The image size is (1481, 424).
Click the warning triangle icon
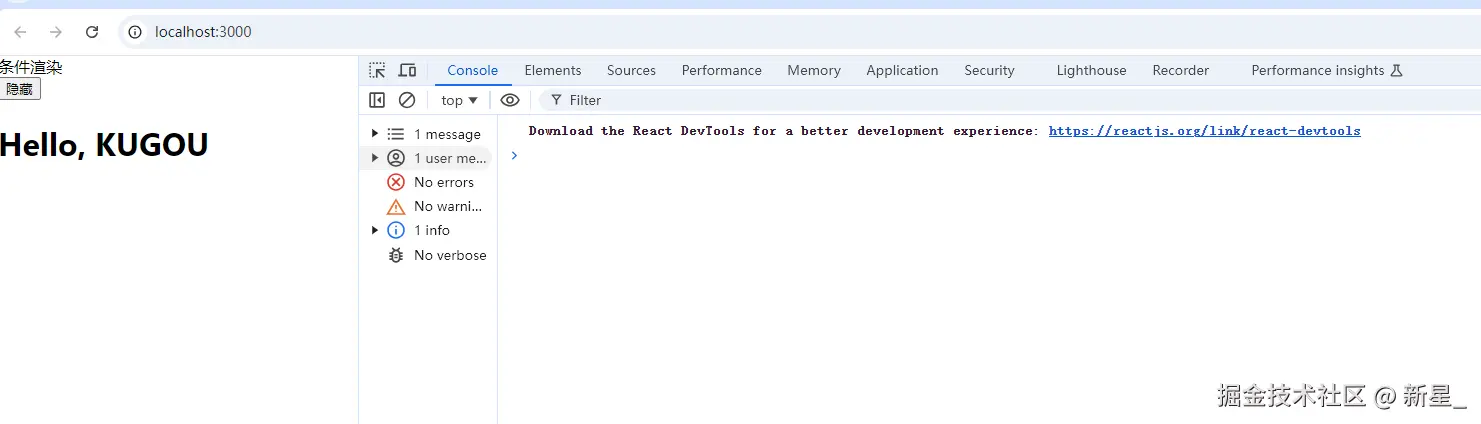[396, 206]
